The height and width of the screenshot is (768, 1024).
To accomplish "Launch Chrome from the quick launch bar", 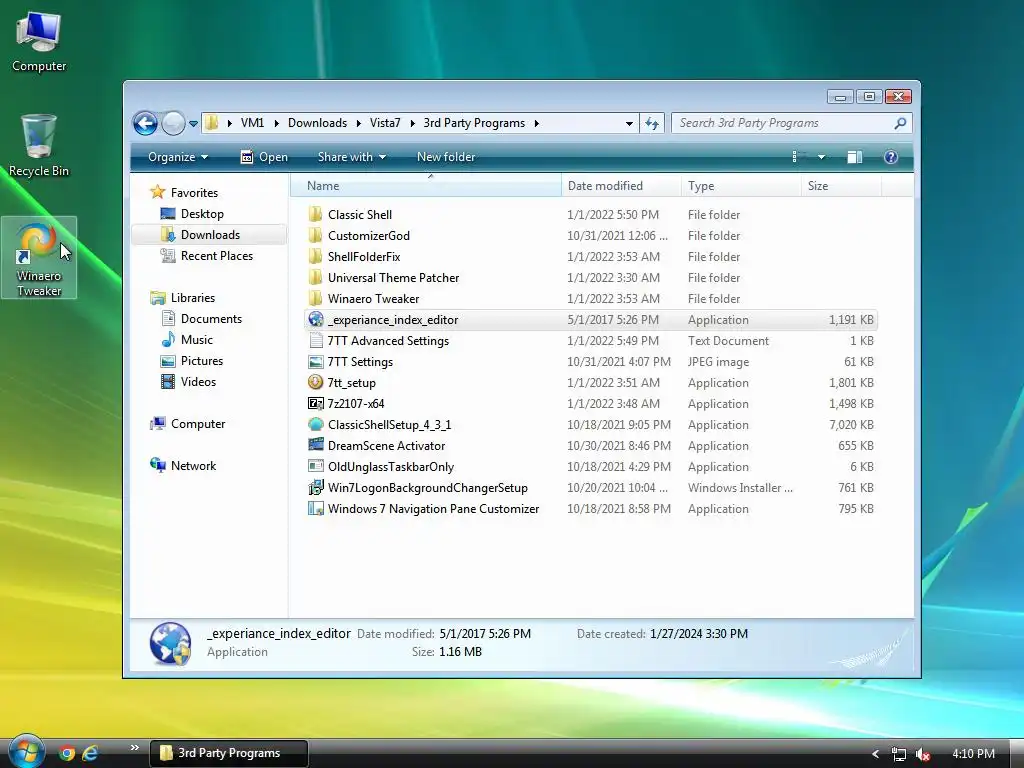I will (x=67, y=753).
